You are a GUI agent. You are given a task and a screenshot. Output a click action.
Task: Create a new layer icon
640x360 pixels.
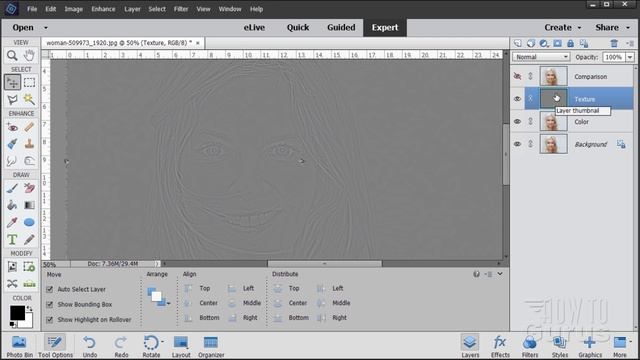coord(518,43)
